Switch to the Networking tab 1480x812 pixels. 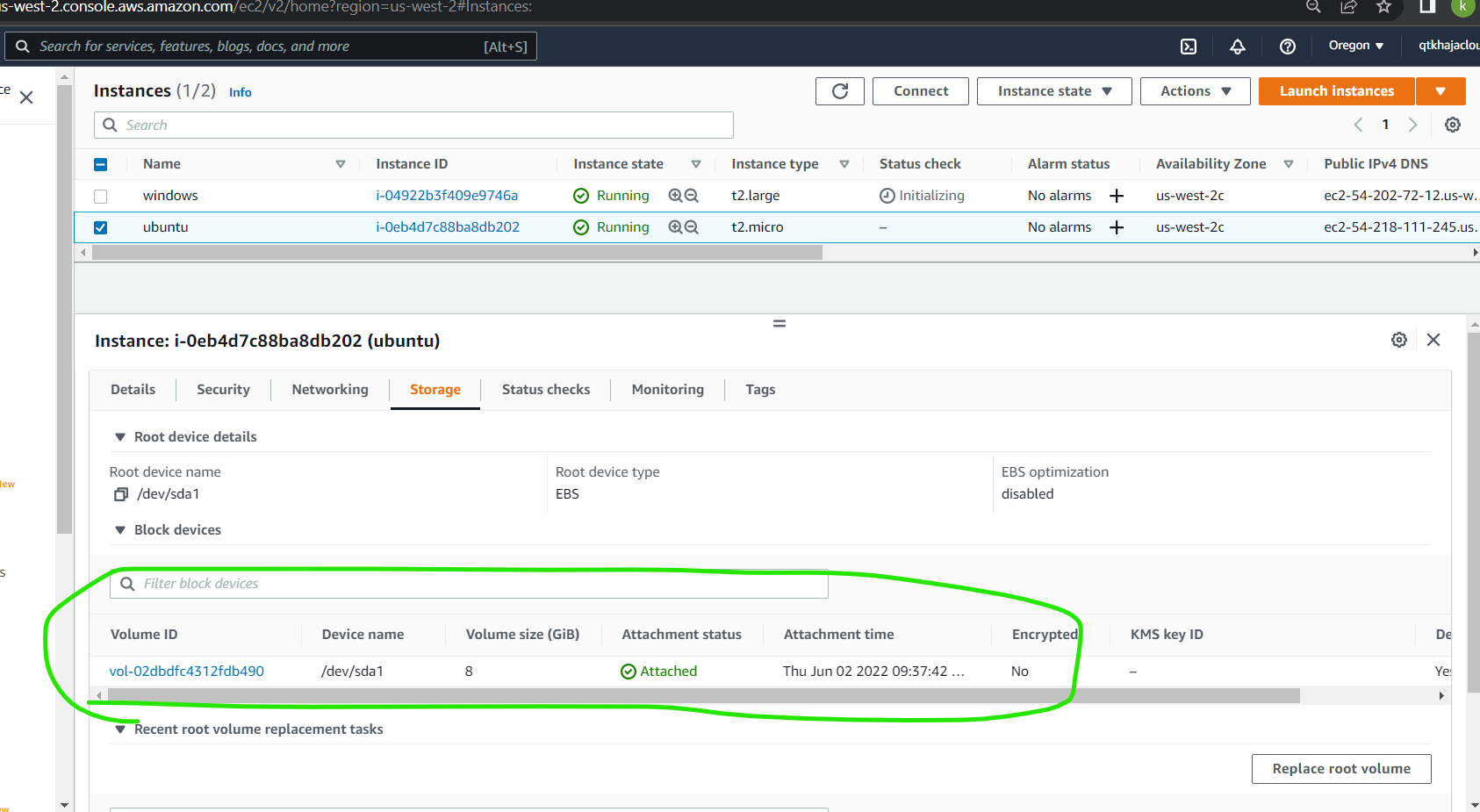[x=330, y=390]
